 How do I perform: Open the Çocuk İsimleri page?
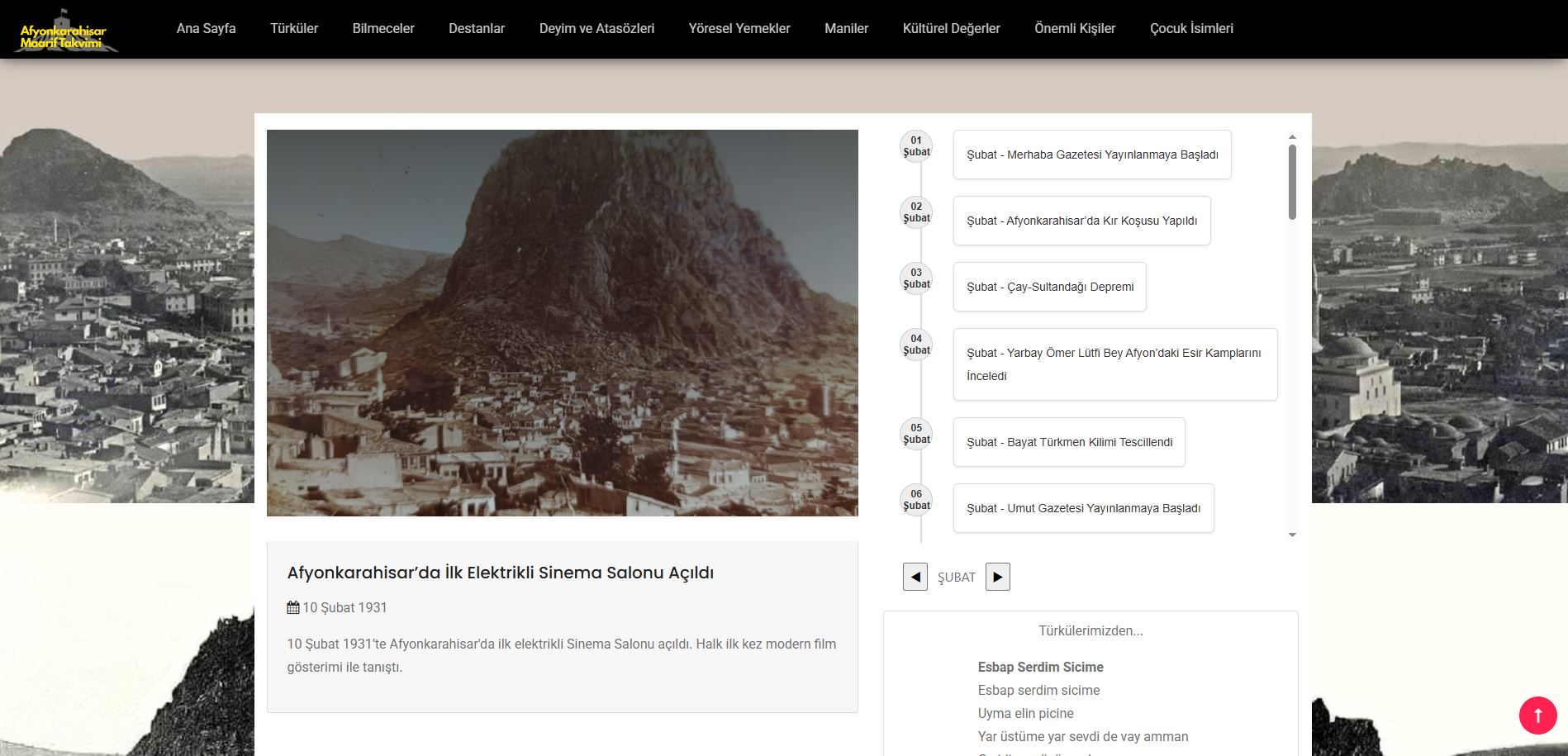[x=1190, y=28]
